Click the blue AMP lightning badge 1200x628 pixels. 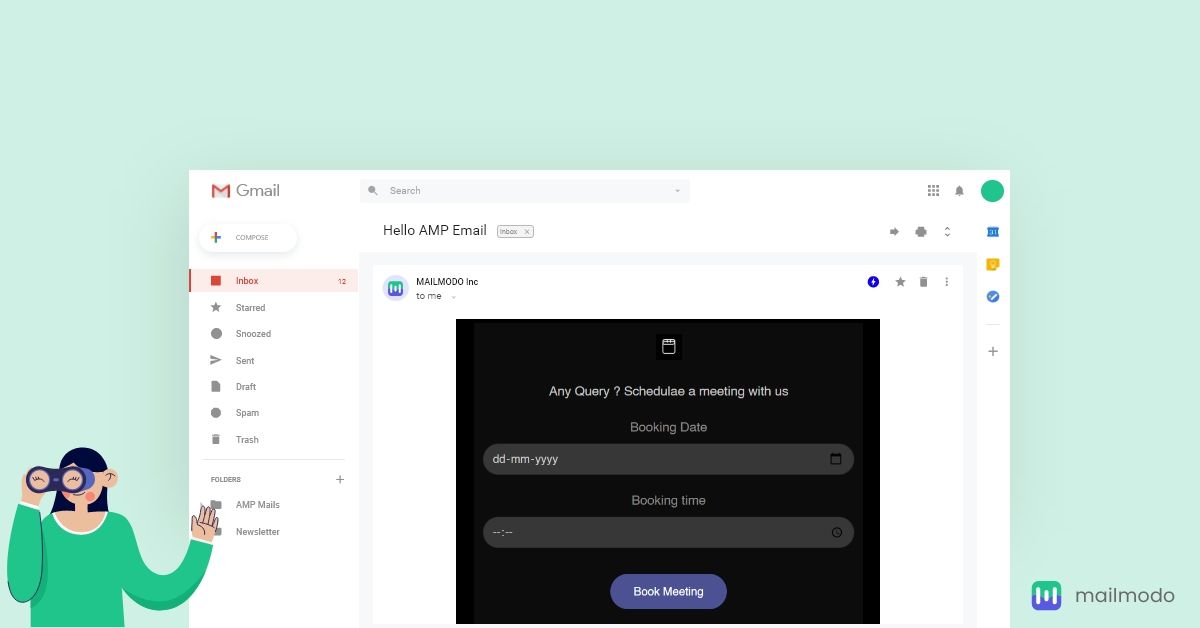coord(872,282)
